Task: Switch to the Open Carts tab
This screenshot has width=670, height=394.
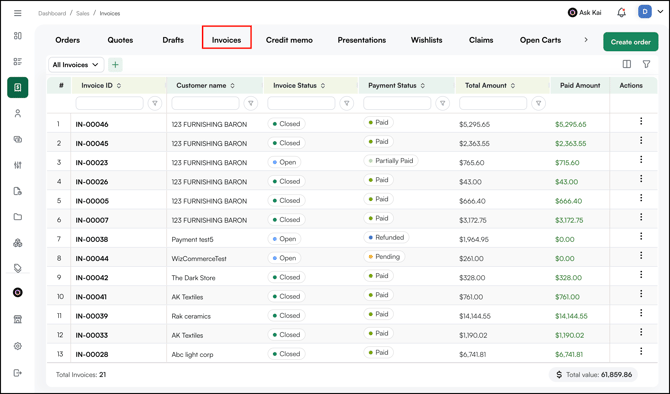Action: click(540, 40)
